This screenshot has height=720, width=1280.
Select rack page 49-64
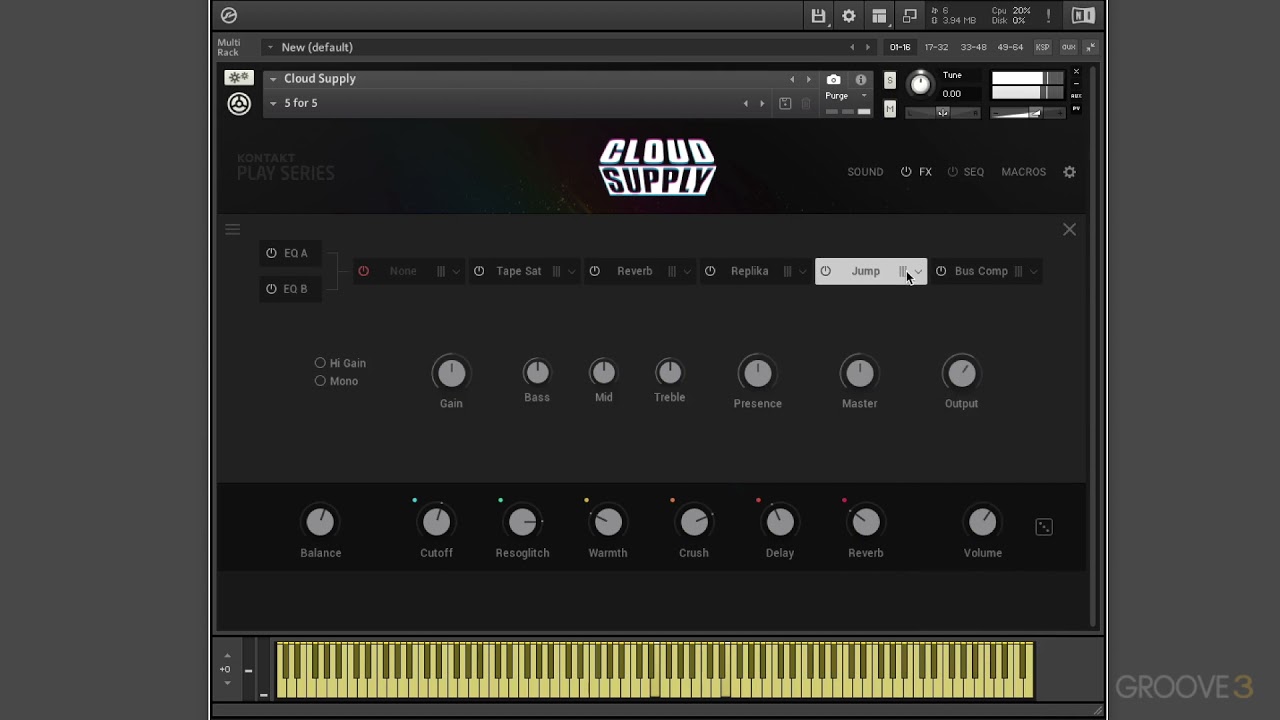pos(1010,47)
